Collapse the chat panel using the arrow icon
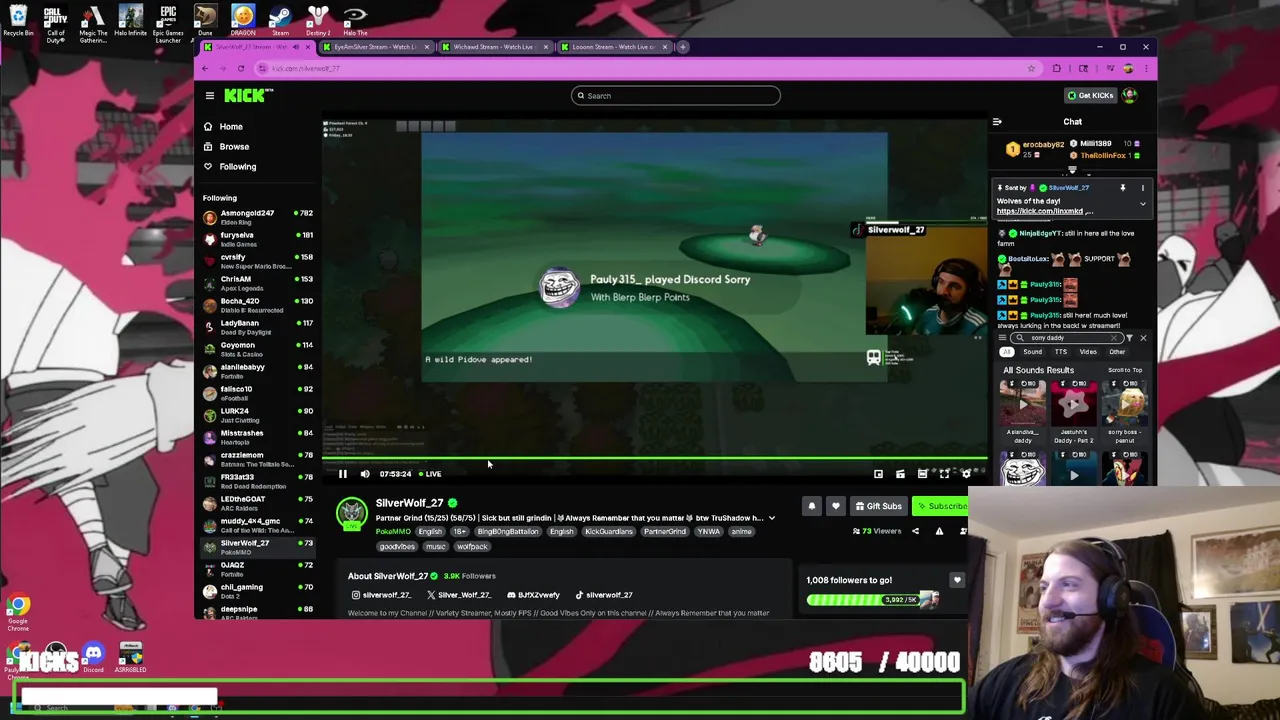Viewport: 1280px width, 720px height. pos(997,122)
